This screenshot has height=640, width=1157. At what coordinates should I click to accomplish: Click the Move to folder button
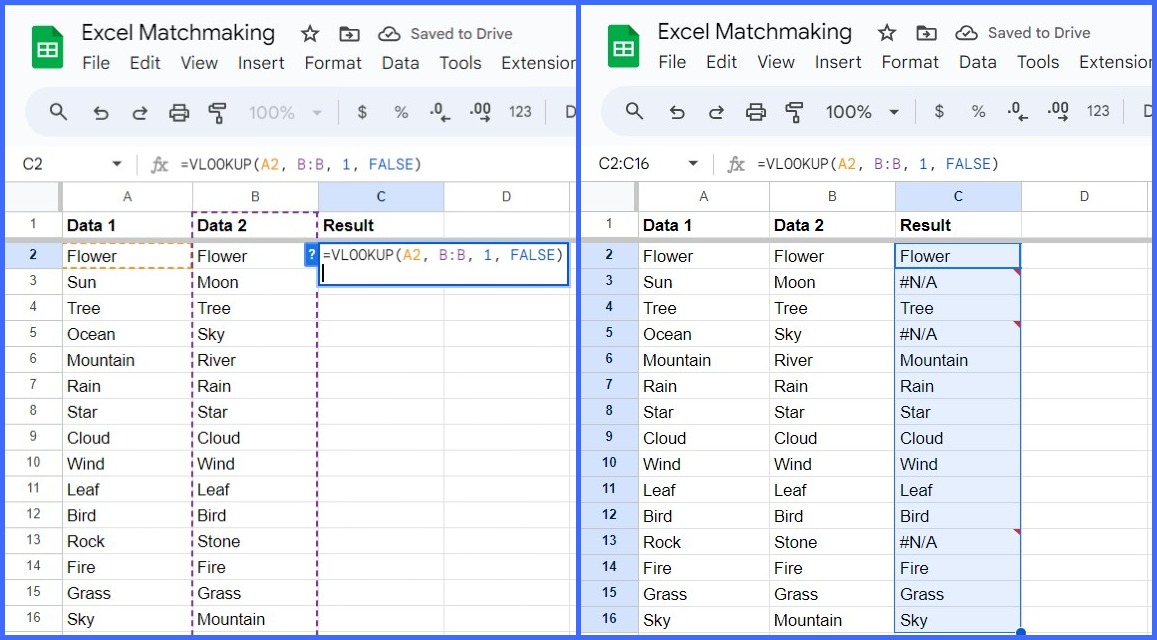click(x=349, y=33)
